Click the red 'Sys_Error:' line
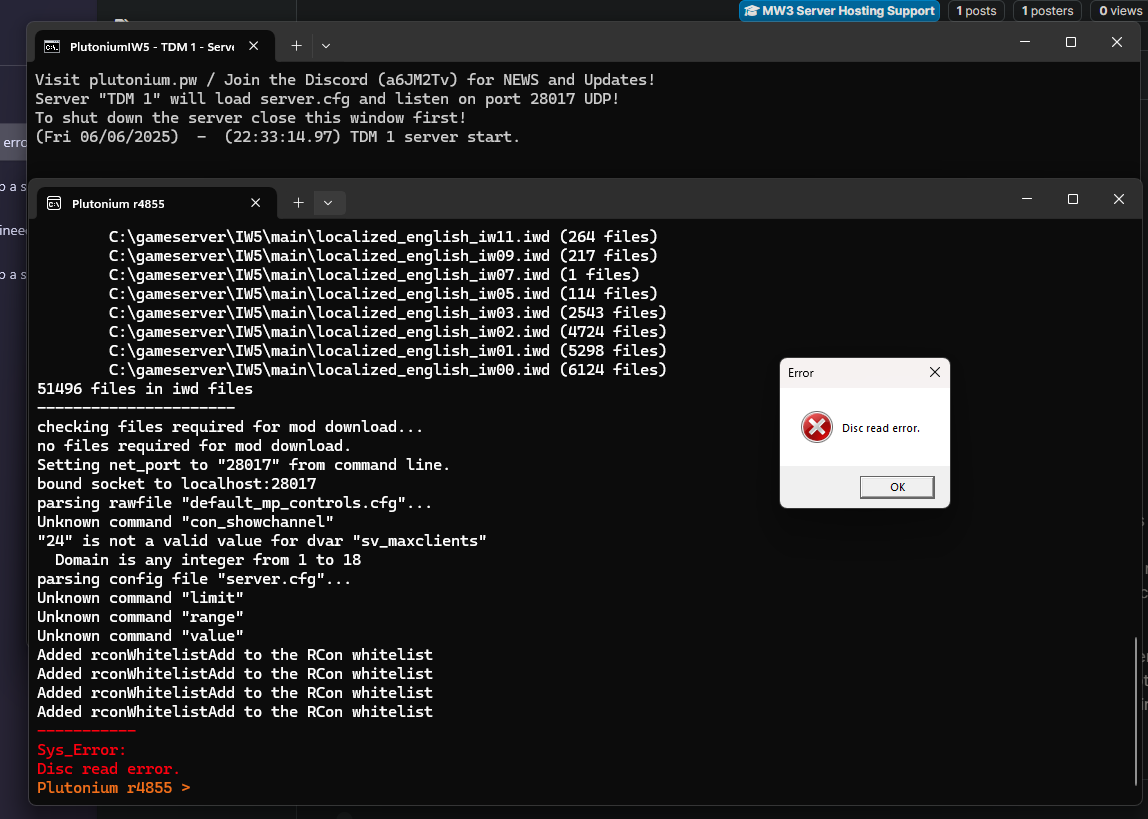The width and height of the screenshot is (1148, 819). click(x=81, y=749)
